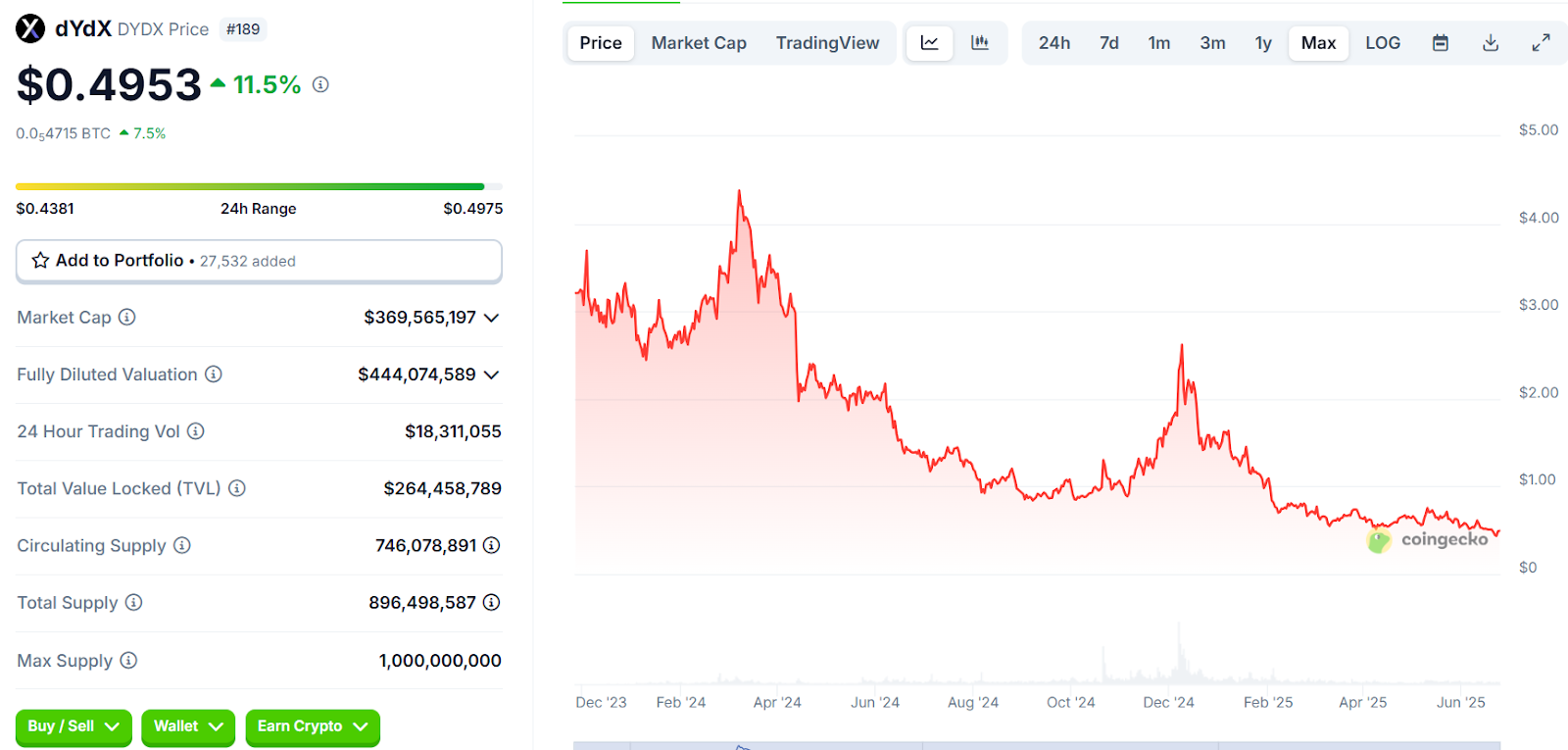Open Buy / Sell dropdown
This screenshot has height=750, width=1568.
point(73,726)
